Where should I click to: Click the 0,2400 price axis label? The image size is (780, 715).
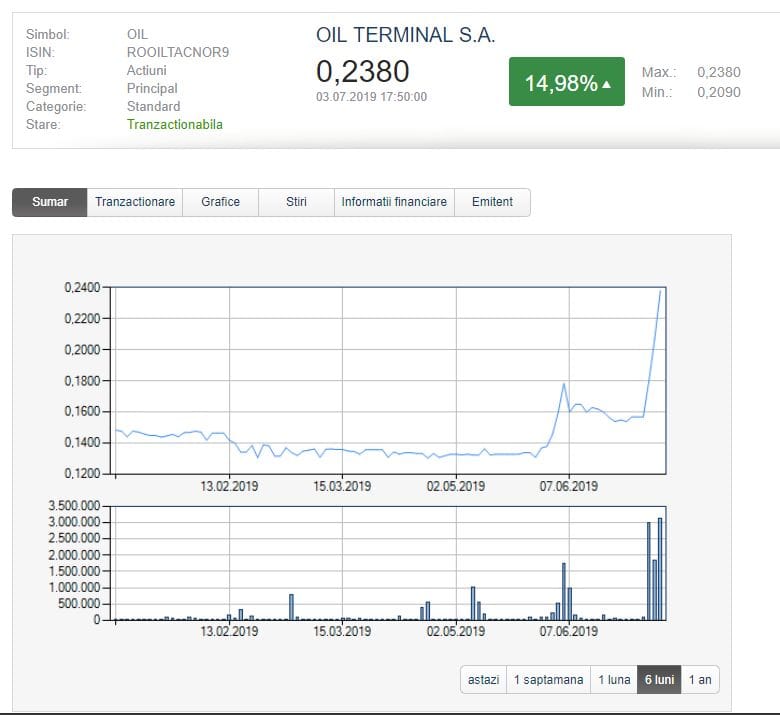click(82, 288)
